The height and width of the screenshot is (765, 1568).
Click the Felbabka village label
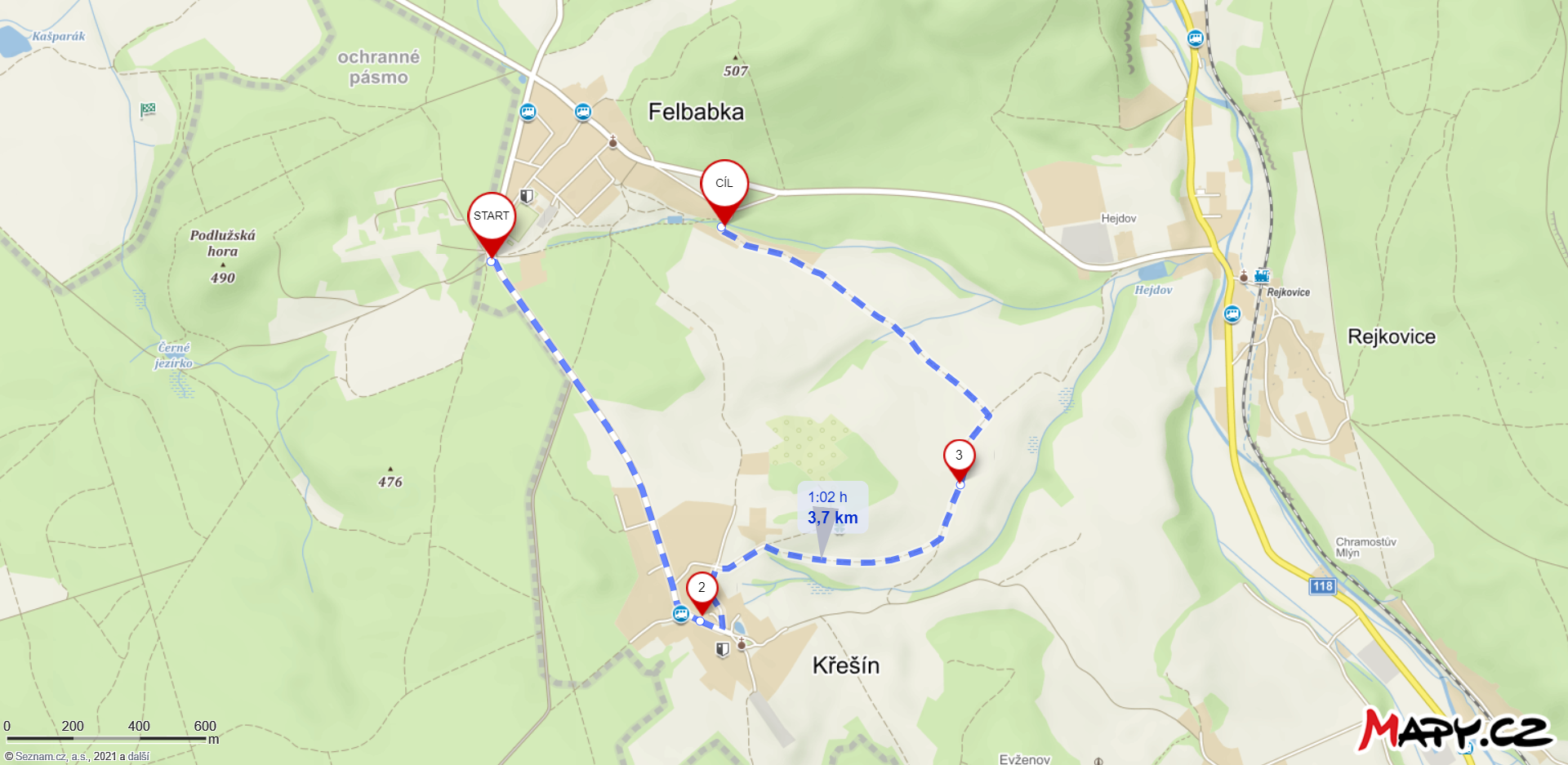696,112
